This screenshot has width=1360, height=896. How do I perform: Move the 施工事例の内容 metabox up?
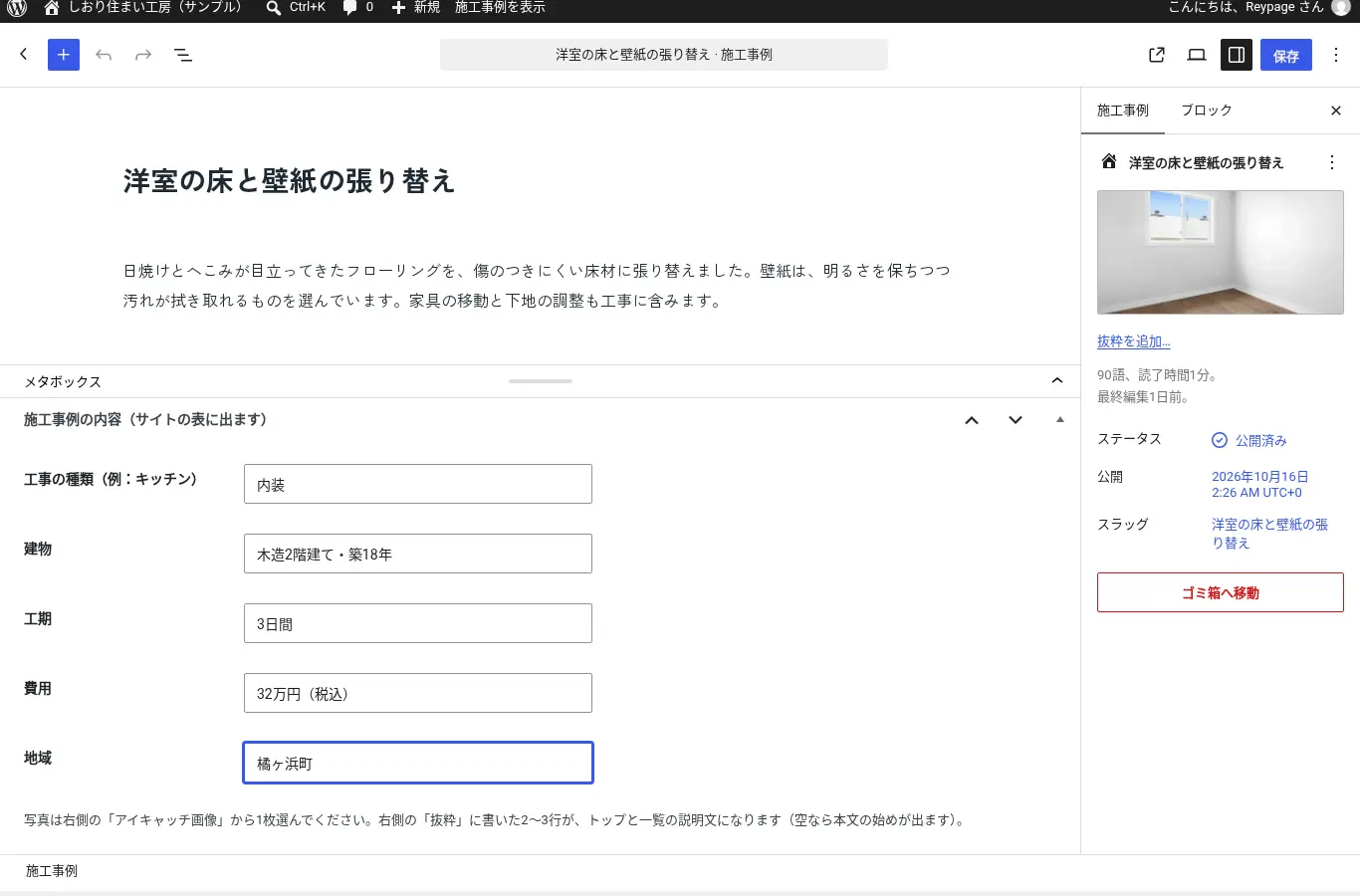pyautogui.click(x=972, y=420)
